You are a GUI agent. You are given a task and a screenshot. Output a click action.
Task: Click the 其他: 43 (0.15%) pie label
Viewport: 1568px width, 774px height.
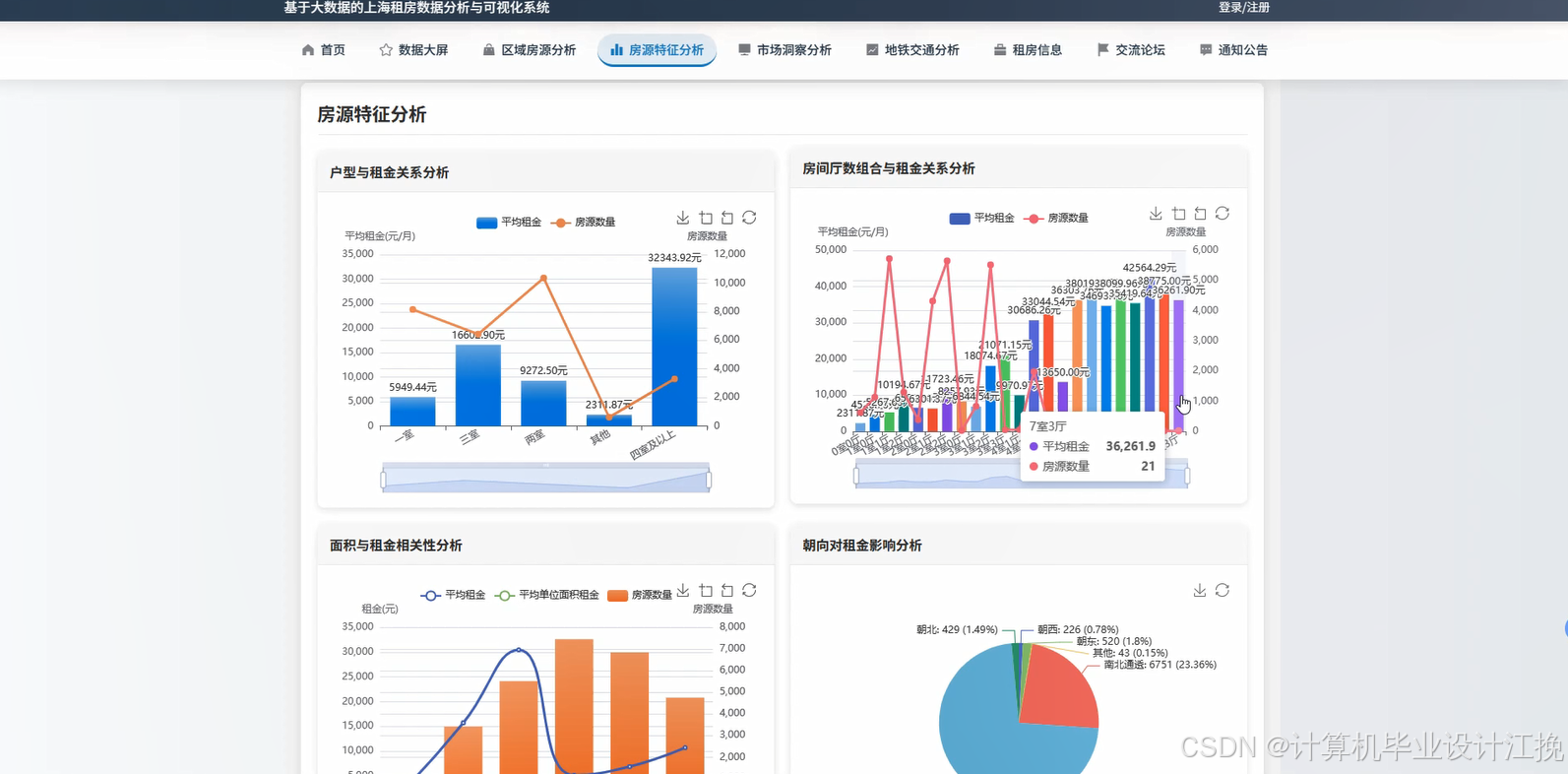[1130, 653]
